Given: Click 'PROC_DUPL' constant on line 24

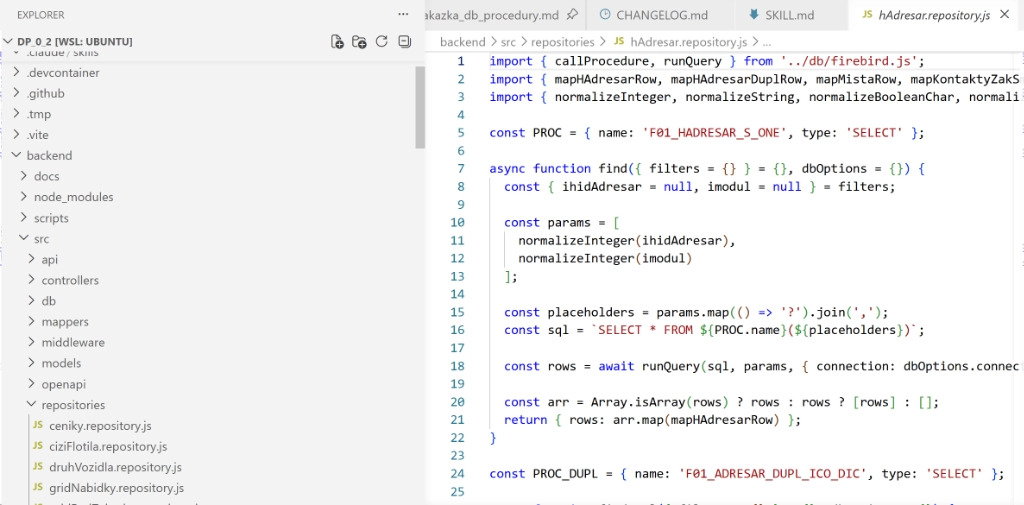Looking at the screenshot, I should (565, 474).
